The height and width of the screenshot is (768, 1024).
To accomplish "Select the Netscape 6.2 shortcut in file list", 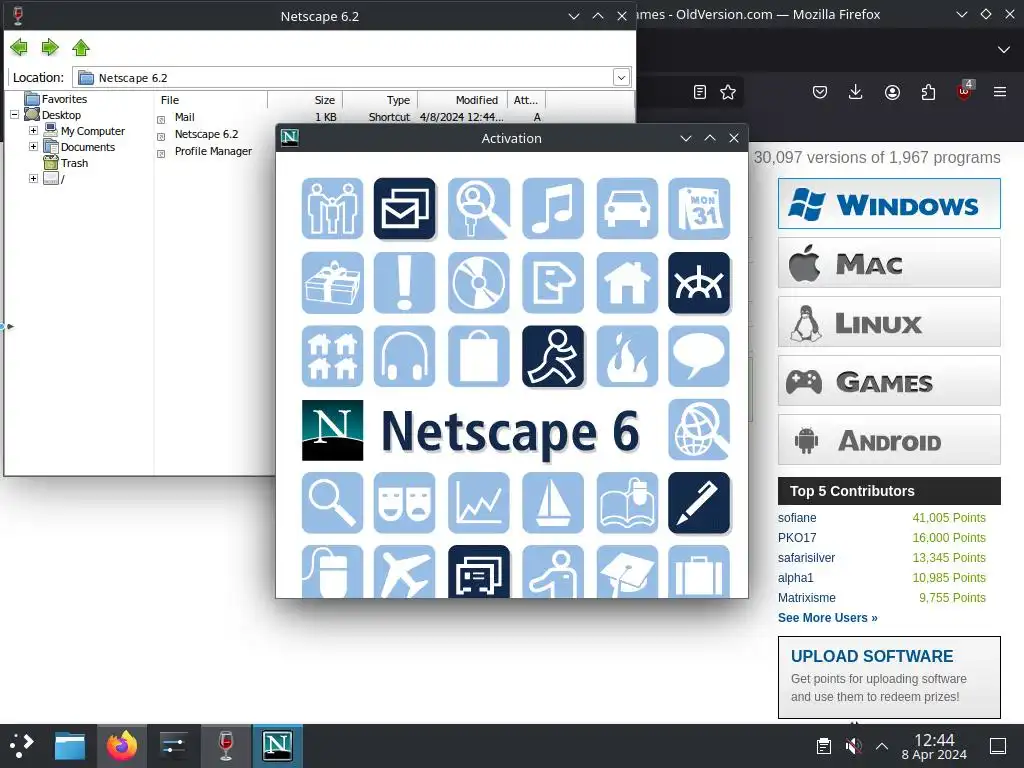I will [x=206, y=135].
